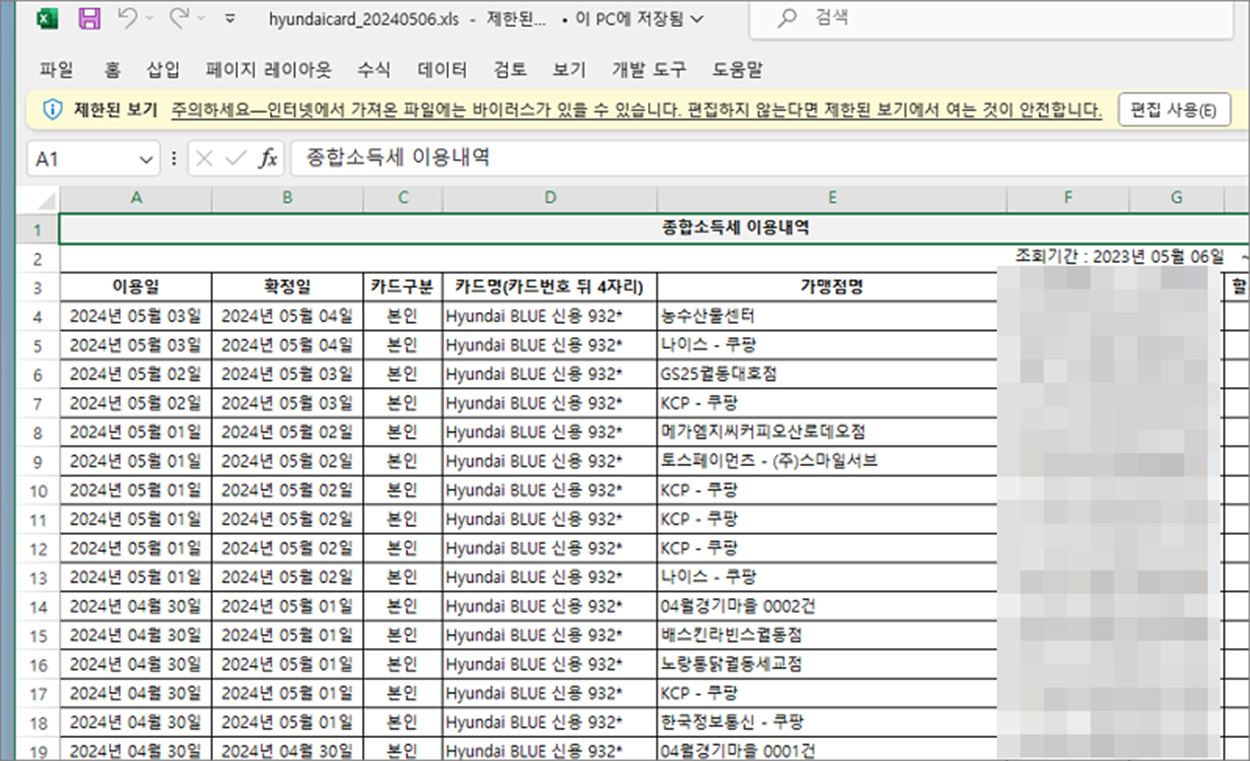Click the Name Box showing A1
The height and width of the screenshot is (761, 1250).
82,159
